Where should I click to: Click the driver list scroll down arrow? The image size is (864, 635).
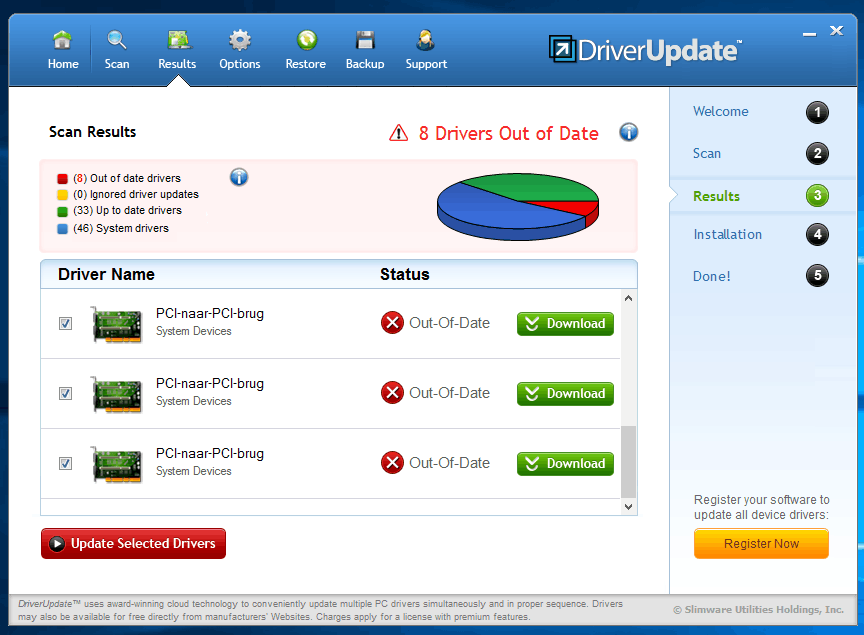pos(628,507)
